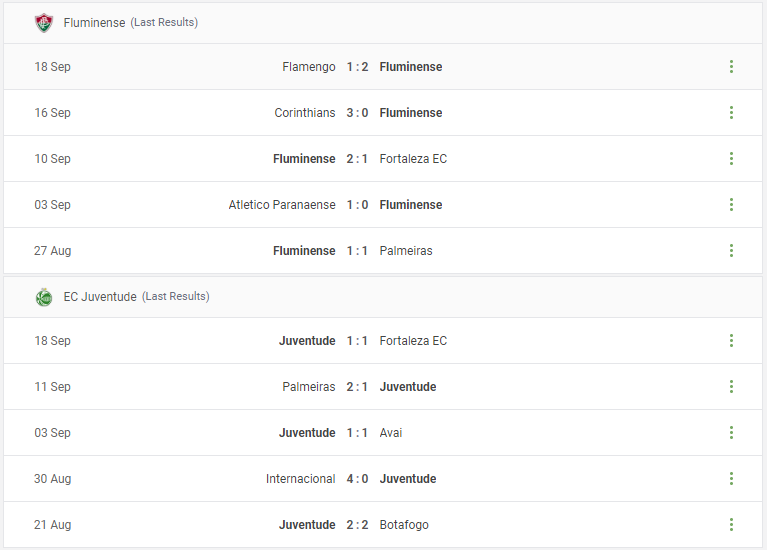Click the 1:2 score of Flamengo match

[x=357, y=67]
